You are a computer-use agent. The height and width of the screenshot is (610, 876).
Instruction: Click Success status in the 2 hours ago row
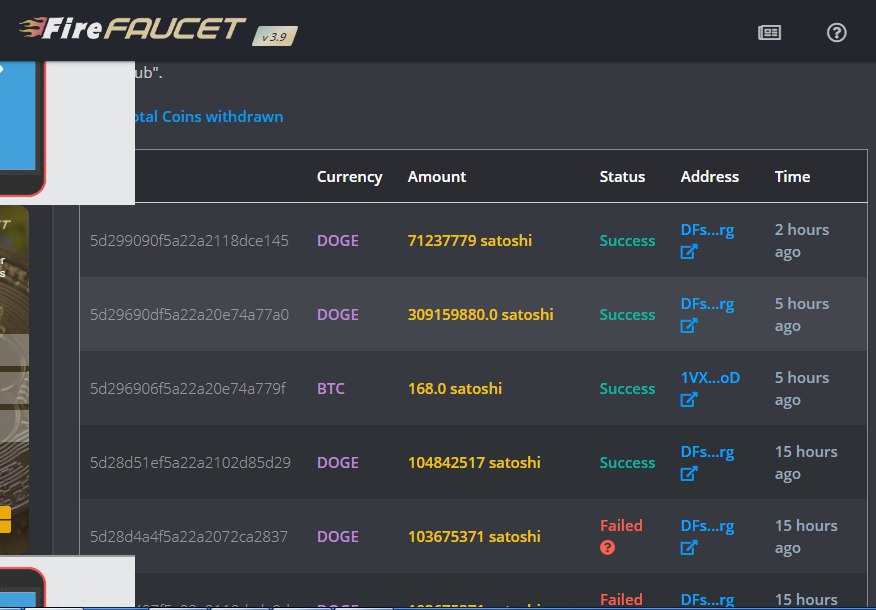pos(627,241)
